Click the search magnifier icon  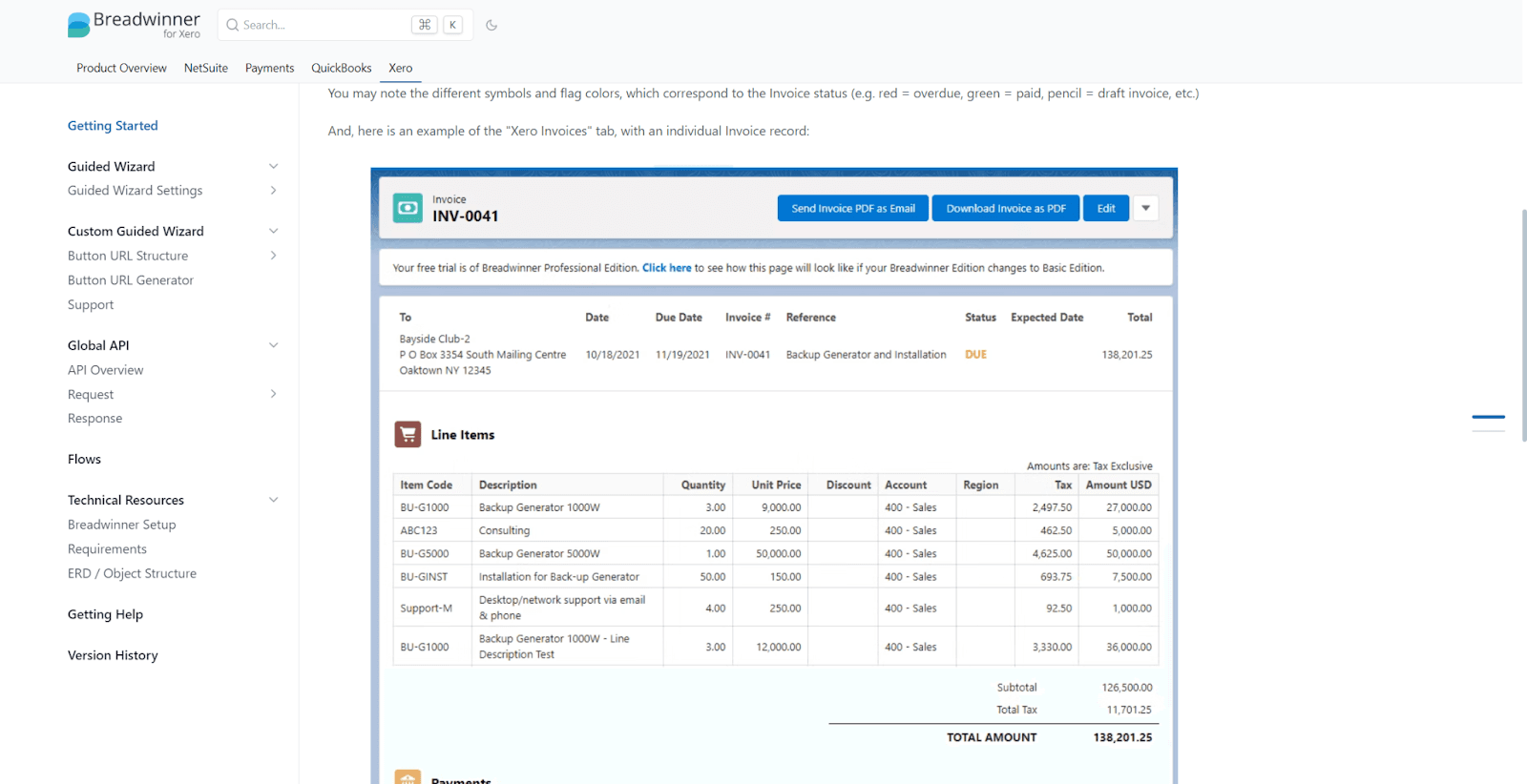pos(232,25)
